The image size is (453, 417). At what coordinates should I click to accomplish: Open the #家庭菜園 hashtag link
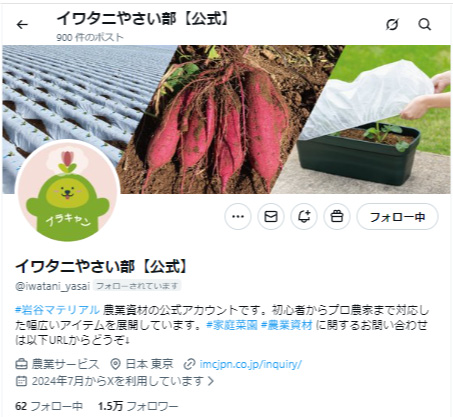232,325
